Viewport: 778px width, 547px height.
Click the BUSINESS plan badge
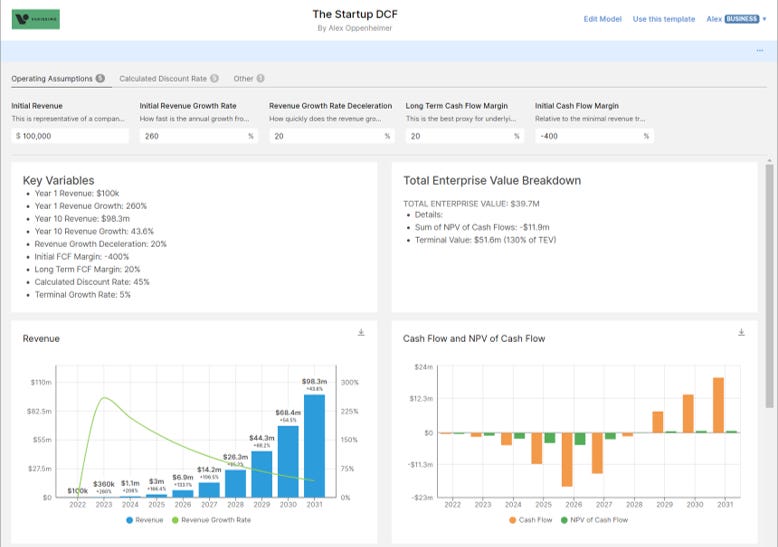[x=742, y=19]
